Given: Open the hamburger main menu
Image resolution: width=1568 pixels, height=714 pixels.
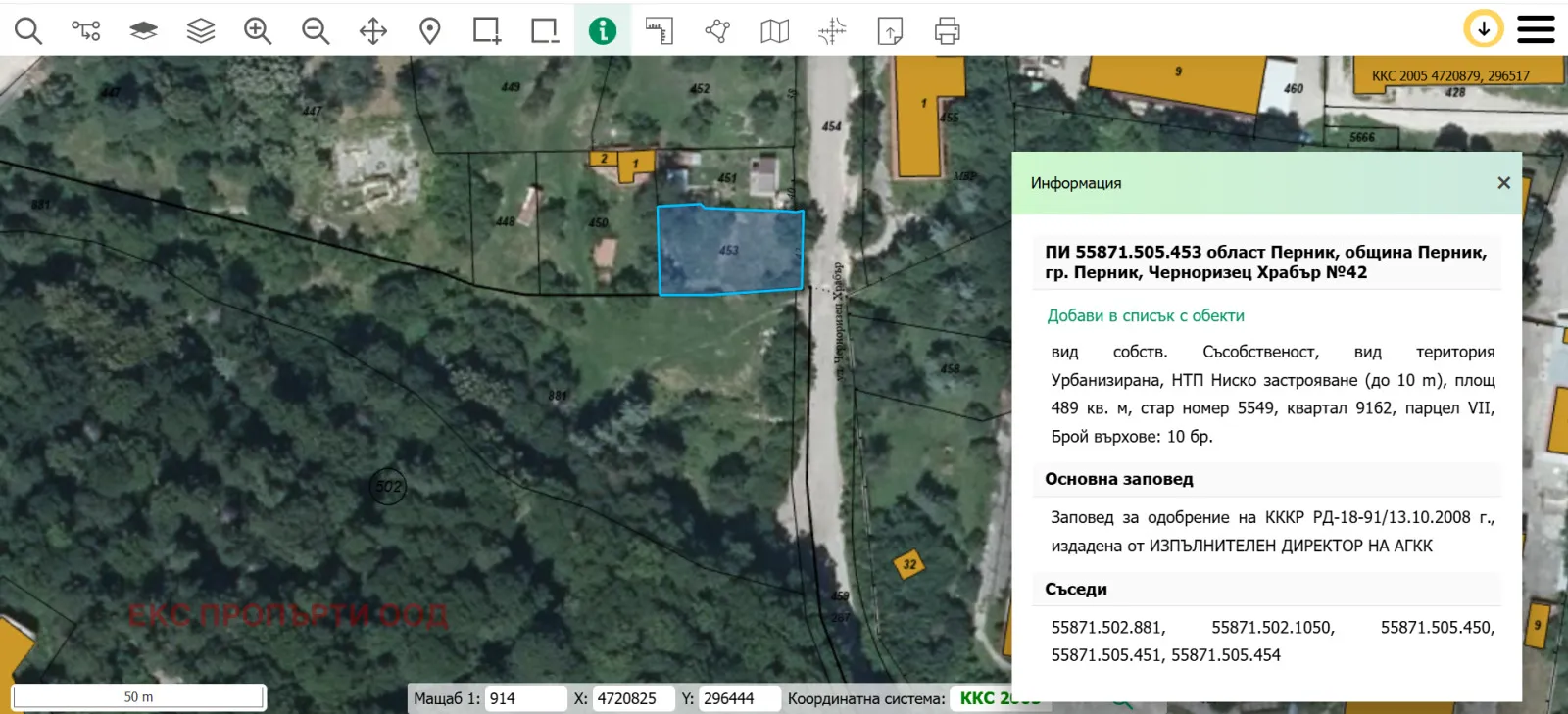Looking at the screenshot, I should click(x=1536, y=29).
